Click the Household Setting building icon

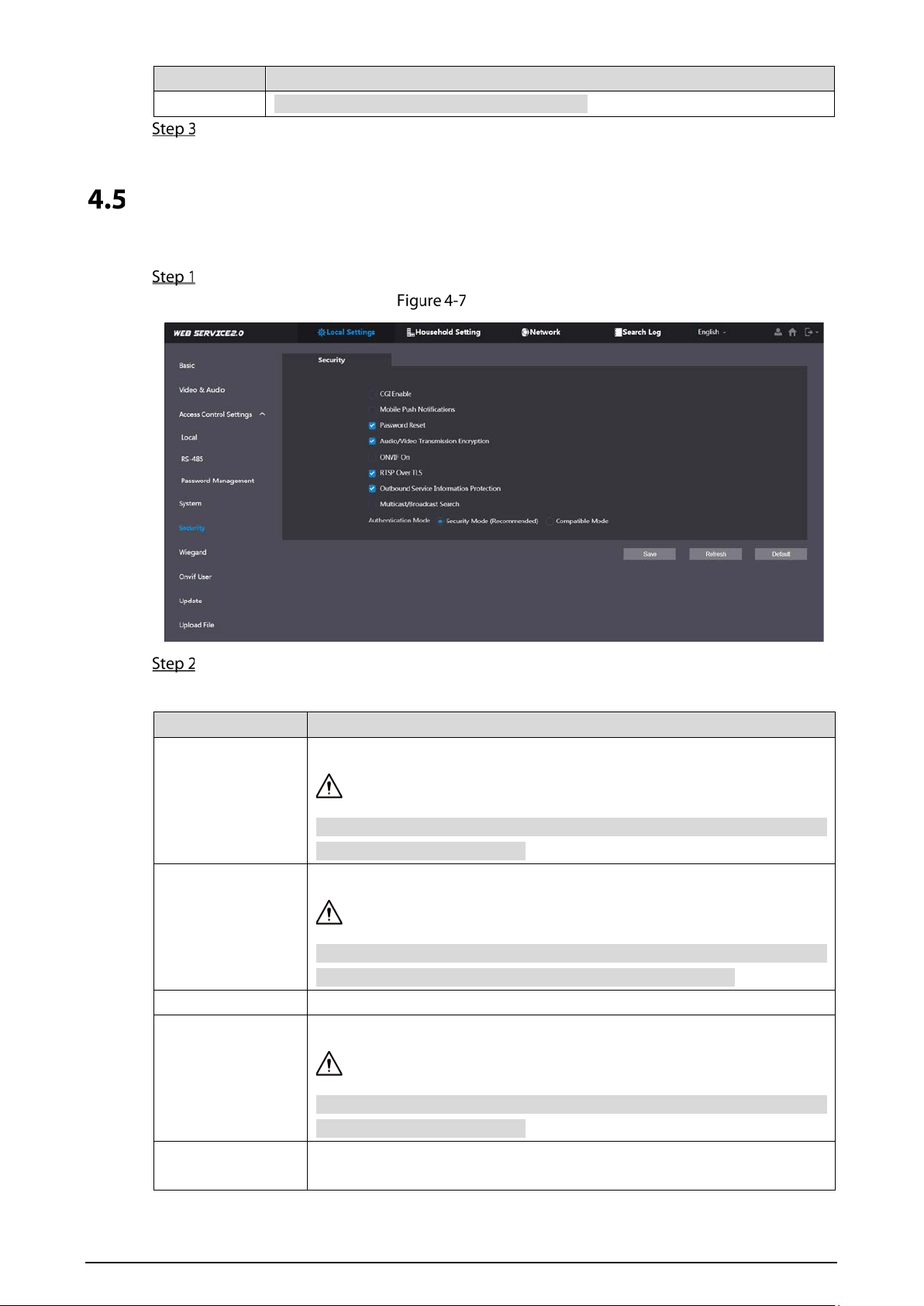click(410, 332)
